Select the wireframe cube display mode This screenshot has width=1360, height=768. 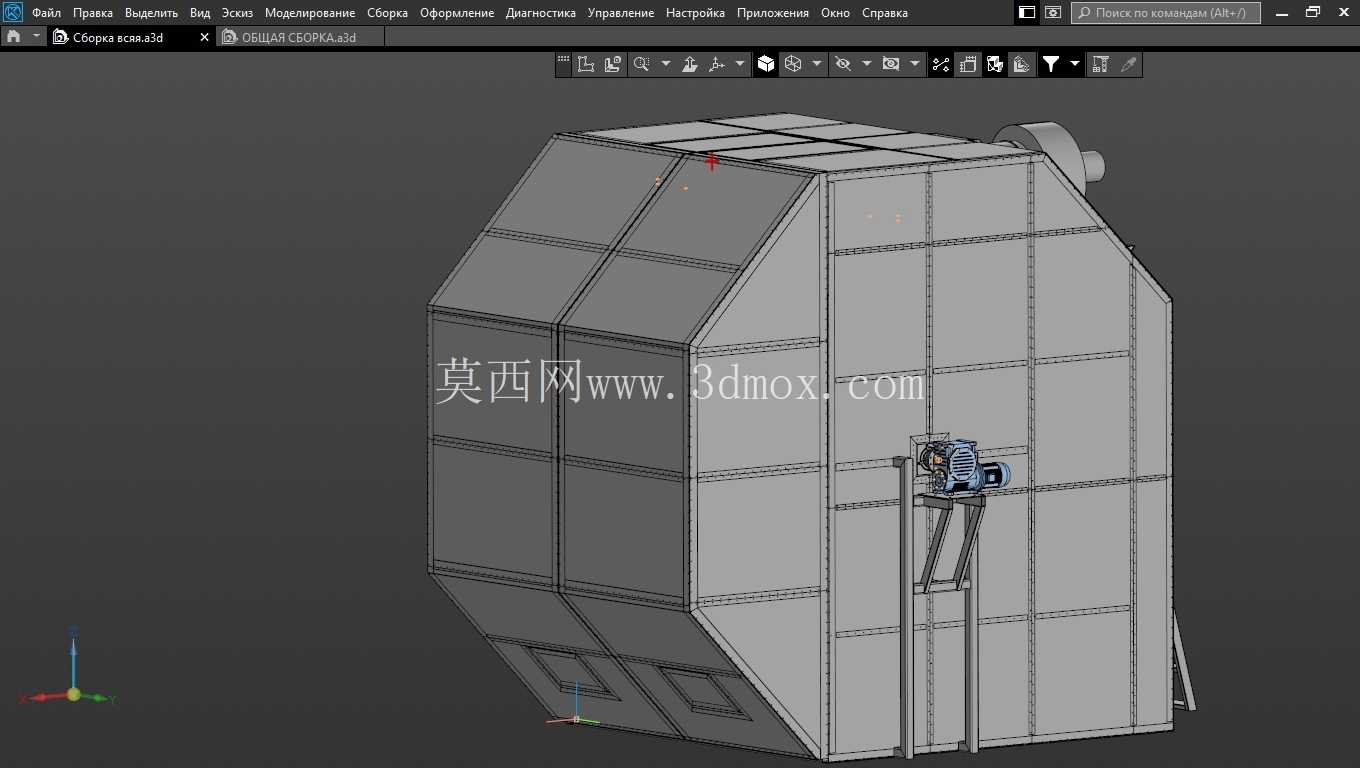(x=793, y=64)
